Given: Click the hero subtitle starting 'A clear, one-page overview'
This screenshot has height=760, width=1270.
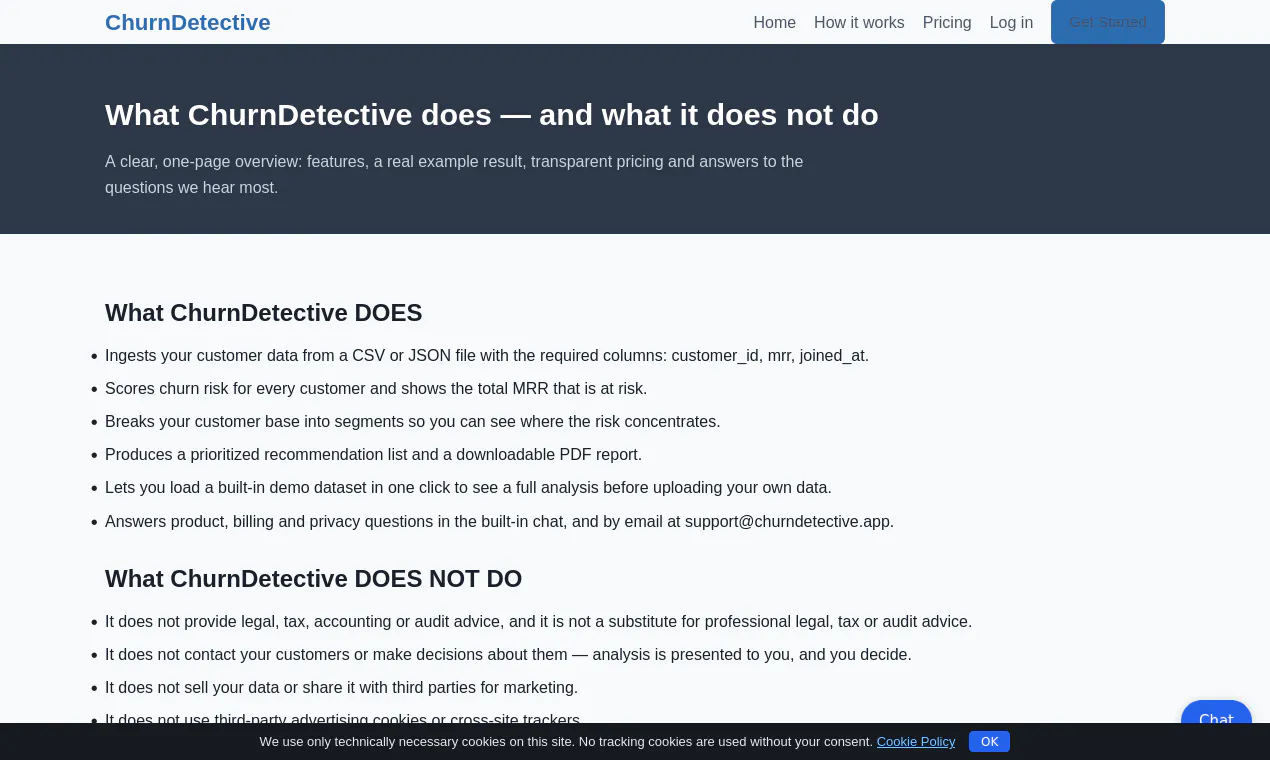Looking at the screenshot, I should [454, 174].
